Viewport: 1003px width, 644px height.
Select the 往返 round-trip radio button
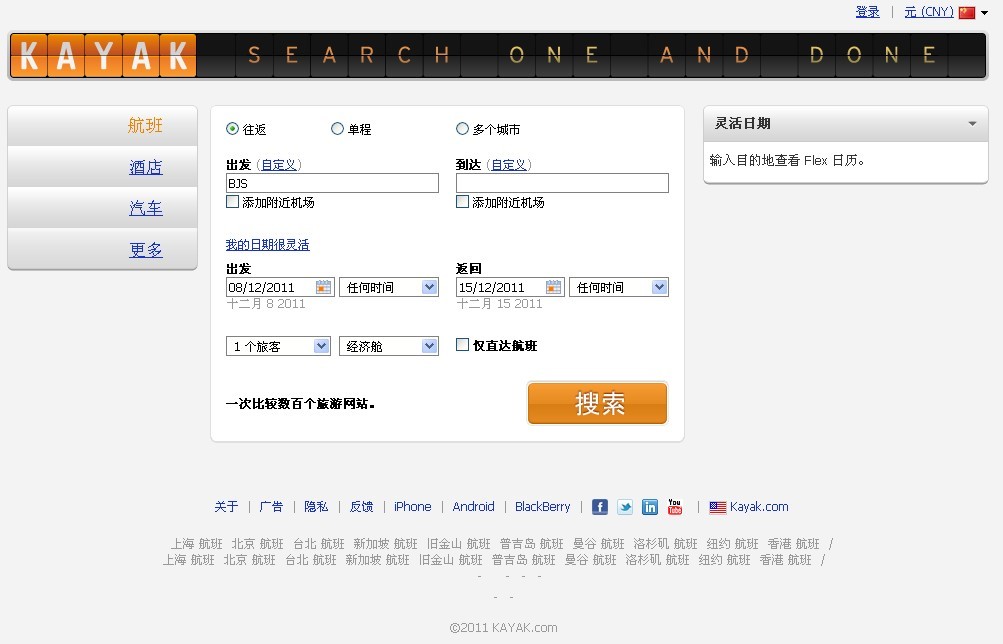tap(232, 129)
